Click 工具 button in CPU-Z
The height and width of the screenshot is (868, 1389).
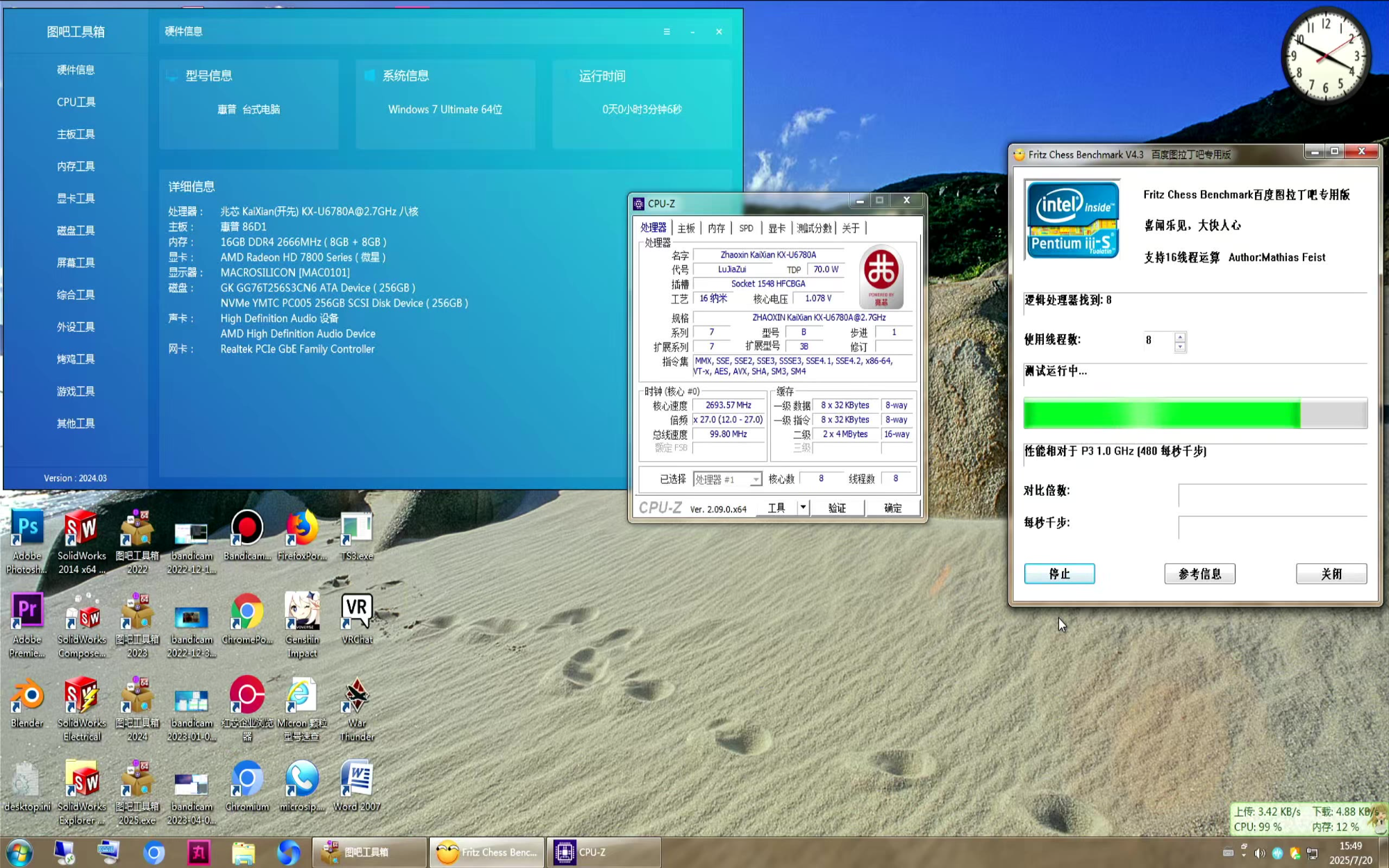click(776, 508)
